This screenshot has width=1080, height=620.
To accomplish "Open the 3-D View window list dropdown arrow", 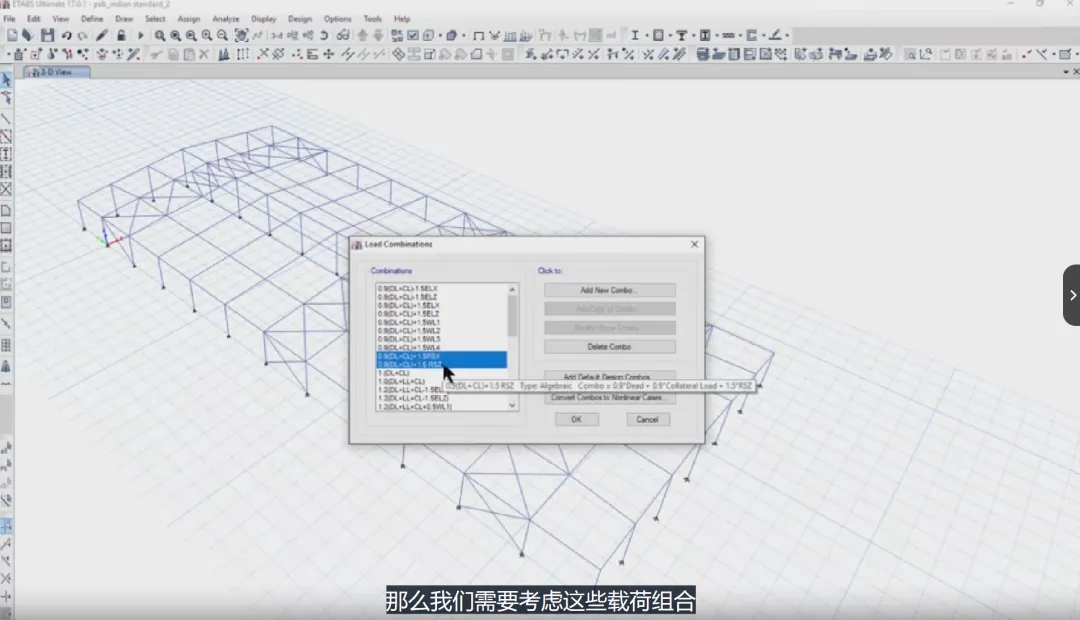I will [1066, 72].
